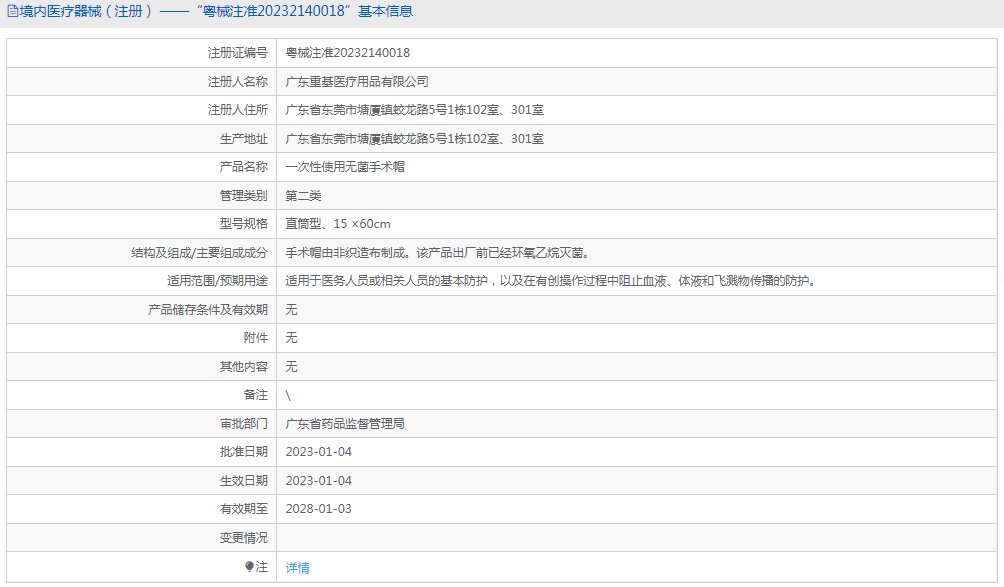
Task: Click the 审批部门 label
Action: tap(243, 424)
